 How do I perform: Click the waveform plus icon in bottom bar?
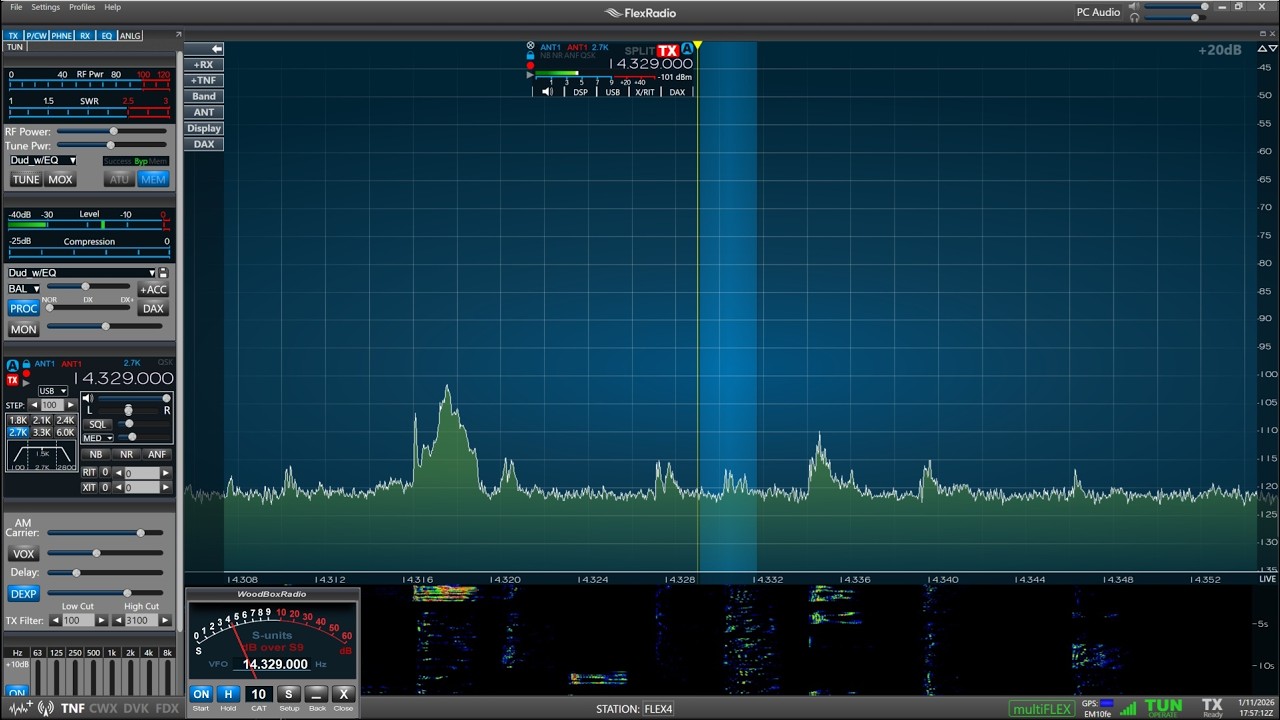[20, 708]
